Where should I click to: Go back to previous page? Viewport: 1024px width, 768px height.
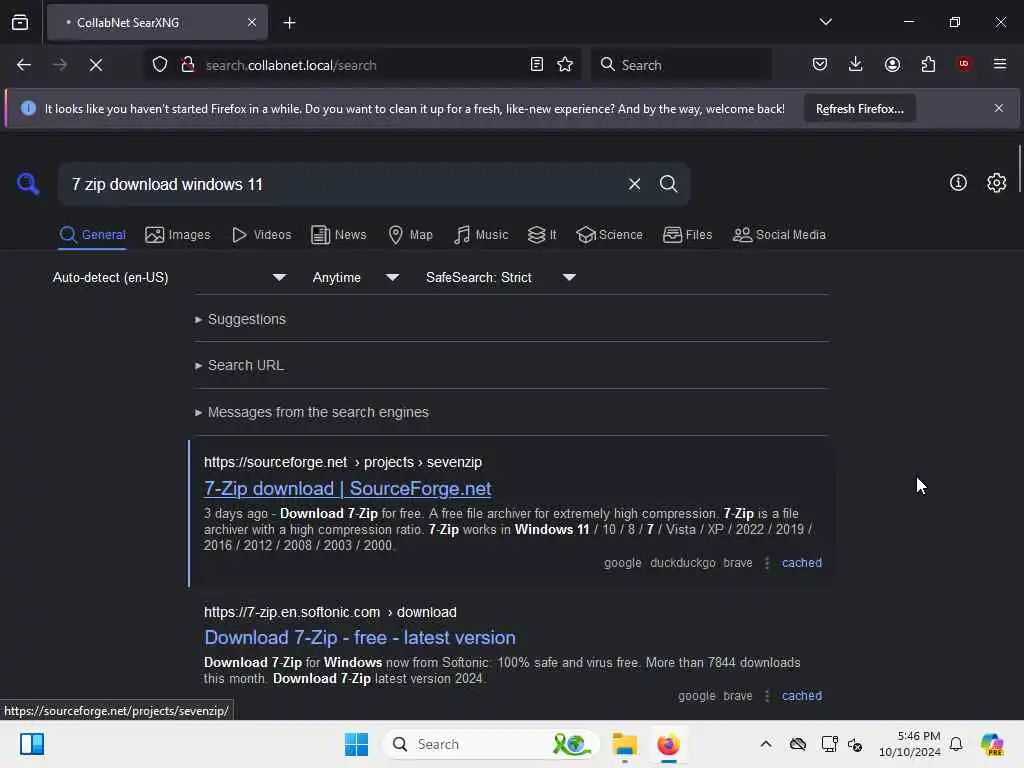(x=24, y=65)
